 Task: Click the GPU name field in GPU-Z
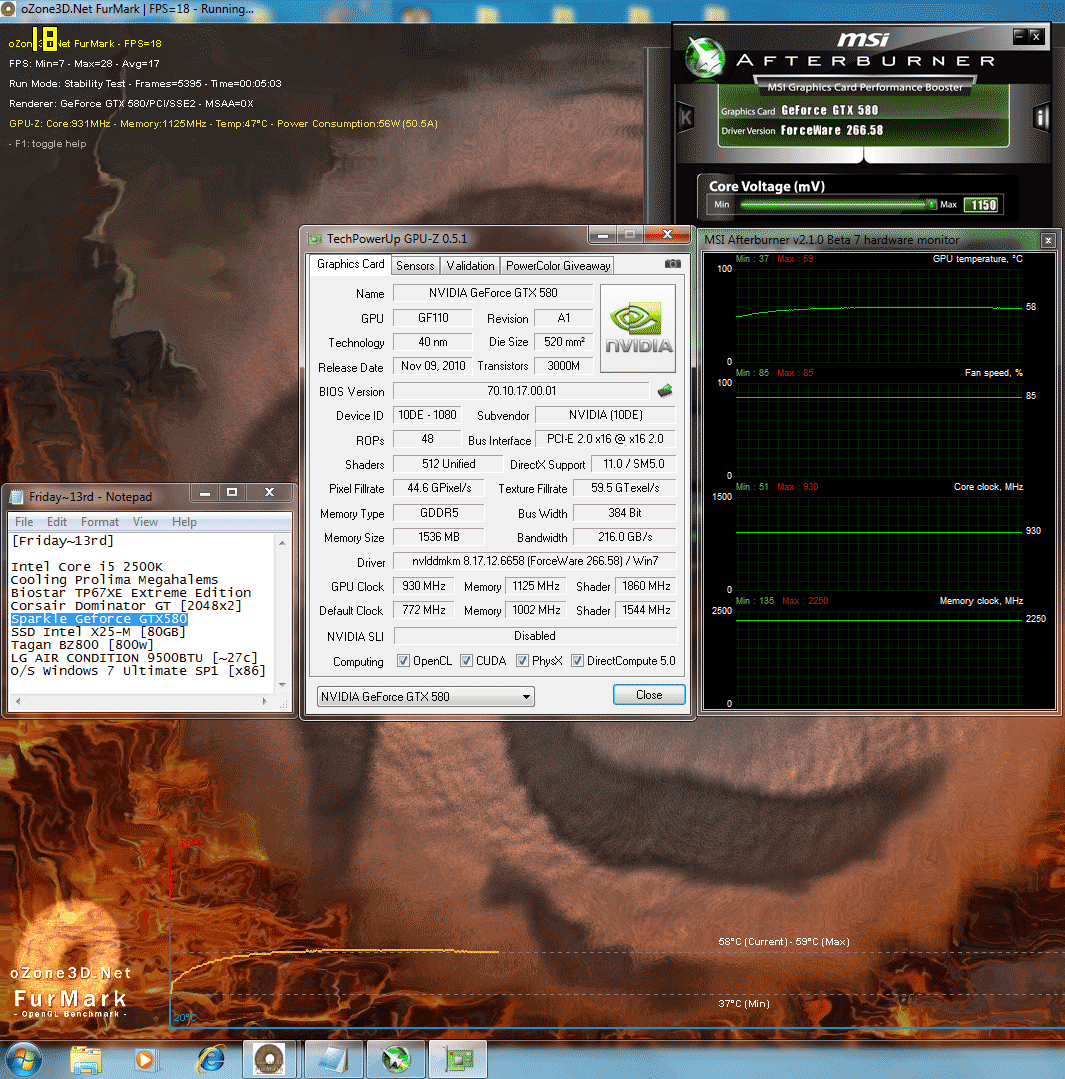click(x=493, y=293)
